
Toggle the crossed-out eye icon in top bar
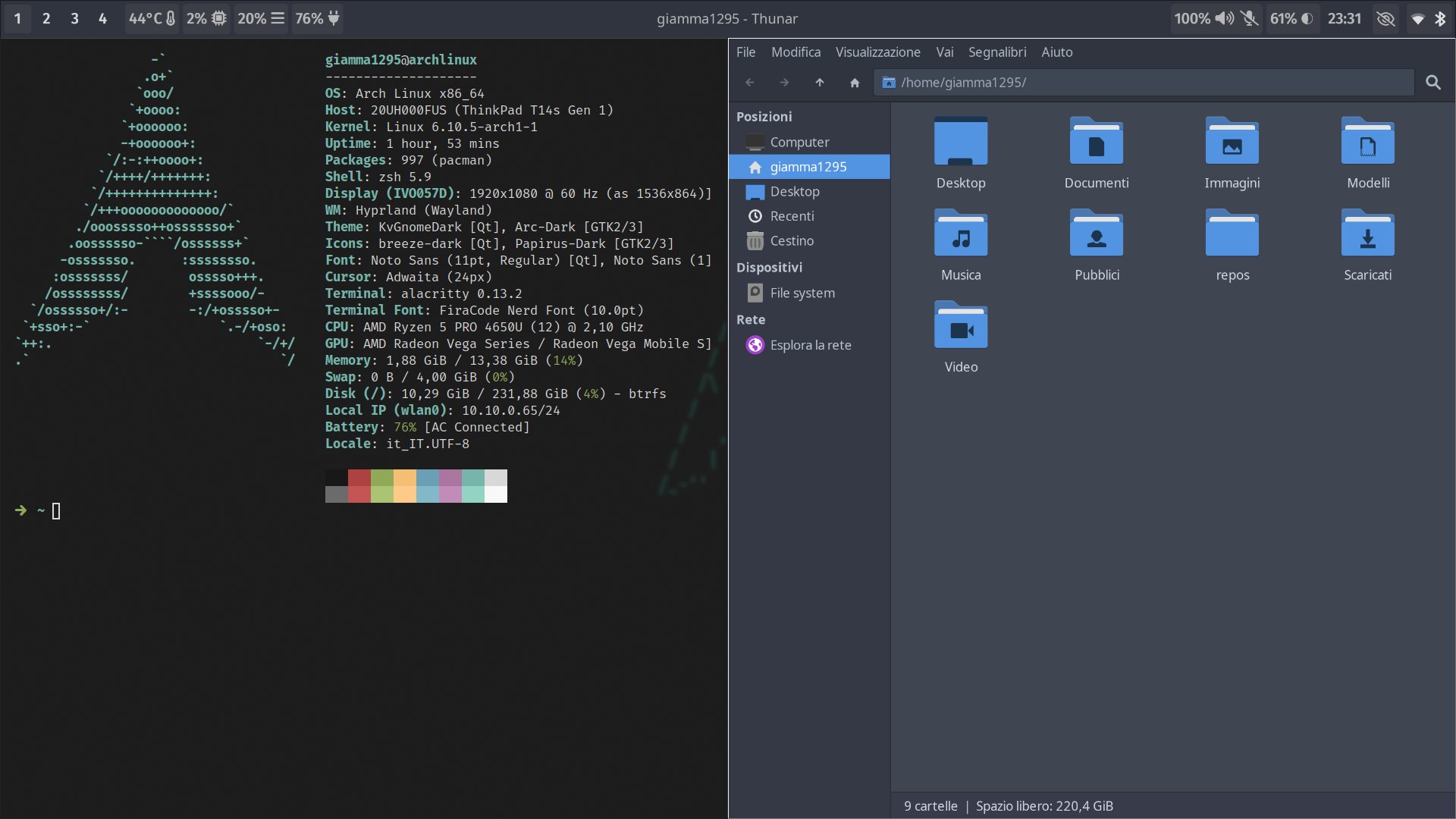coord(1385,18)
